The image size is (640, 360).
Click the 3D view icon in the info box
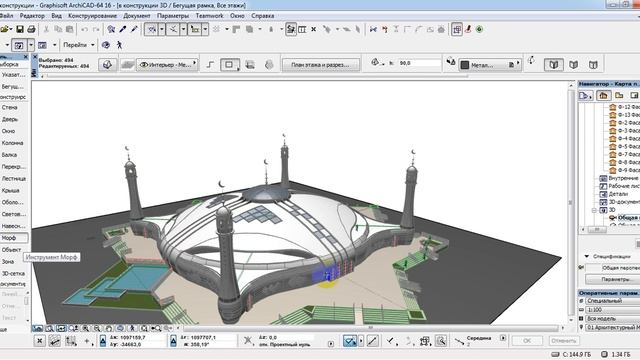(107, 64)
